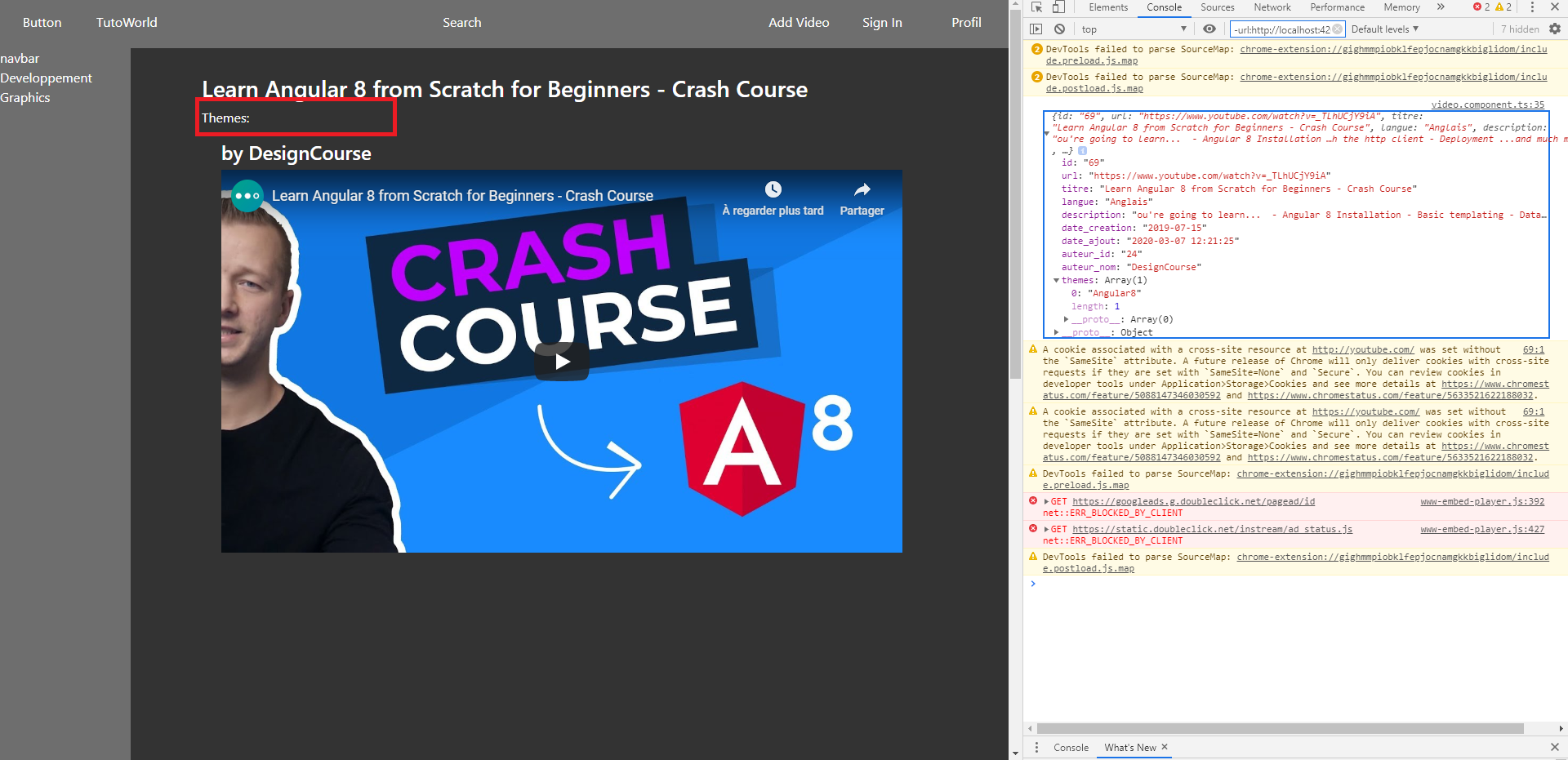1568x760 pixels.
Task: Collapse the themes array in console
Action: tap(1056, 281)
